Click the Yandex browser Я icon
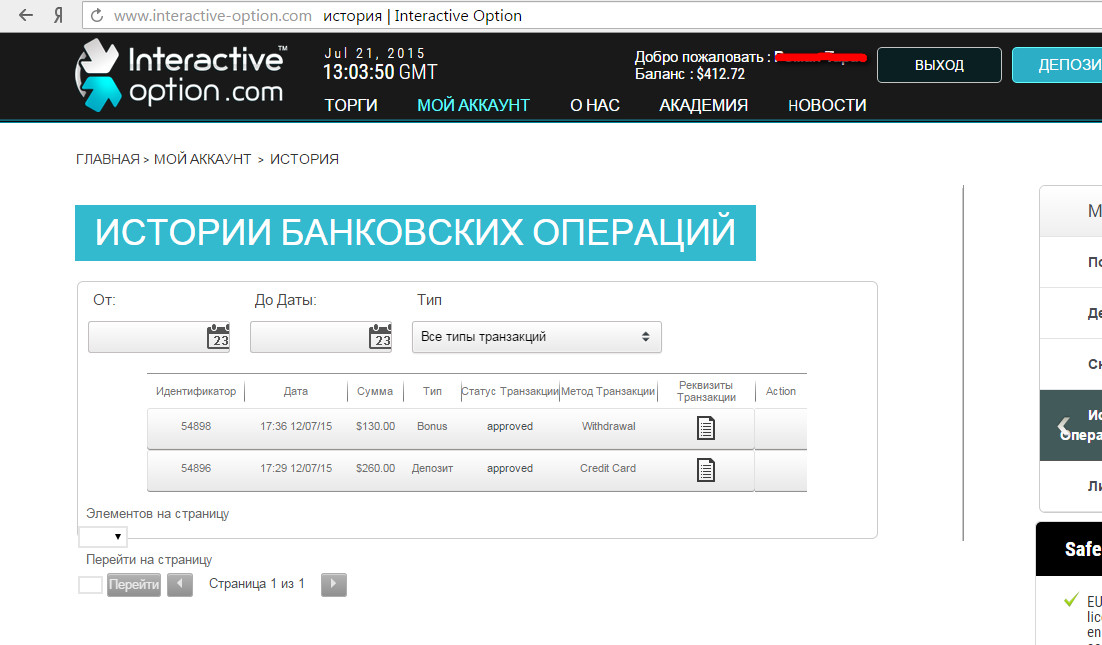The height and width of the screenshot is (645, 1102). (x=59, y=15)
